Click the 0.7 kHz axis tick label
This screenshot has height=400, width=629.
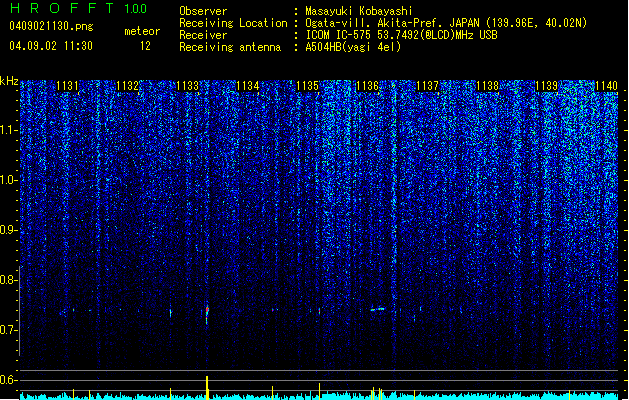coord(9,330)
